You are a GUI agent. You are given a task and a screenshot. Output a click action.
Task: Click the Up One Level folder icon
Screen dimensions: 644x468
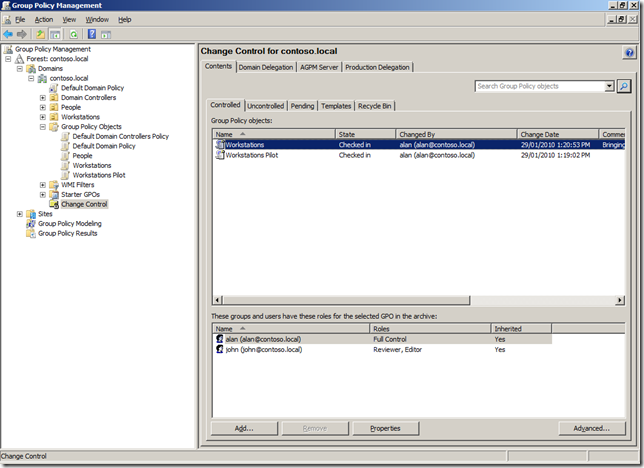coord(41,34)
